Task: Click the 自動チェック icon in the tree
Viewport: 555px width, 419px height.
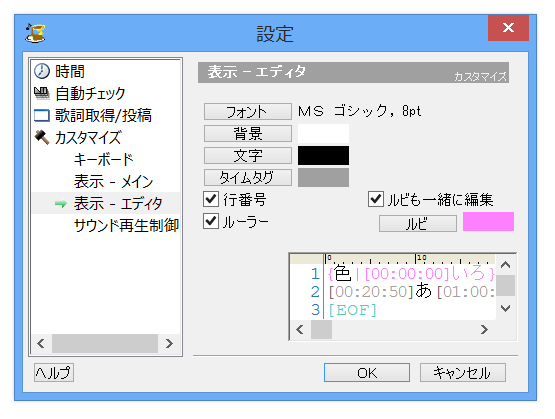Action: 42,93
